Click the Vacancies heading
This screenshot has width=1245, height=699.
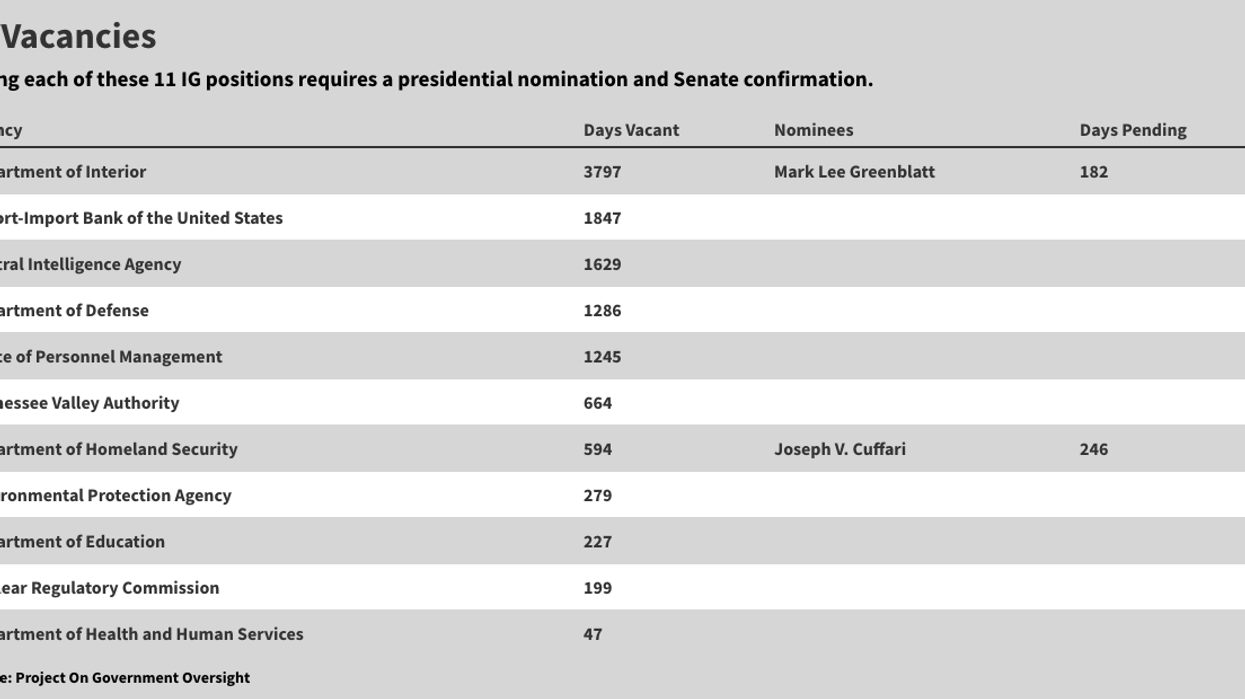coord(78,36)
